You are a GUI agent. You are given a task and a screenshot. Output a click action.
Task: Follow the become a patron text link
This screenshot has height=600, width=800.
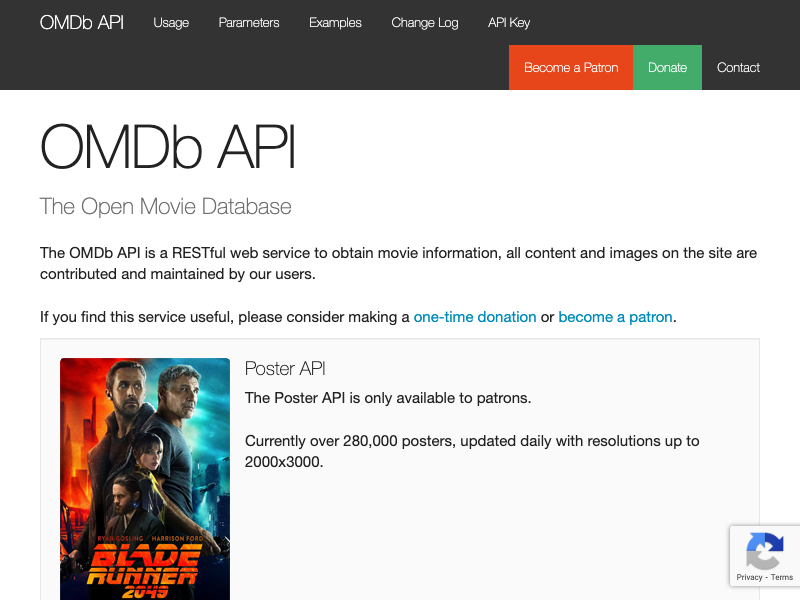point(615,317)
